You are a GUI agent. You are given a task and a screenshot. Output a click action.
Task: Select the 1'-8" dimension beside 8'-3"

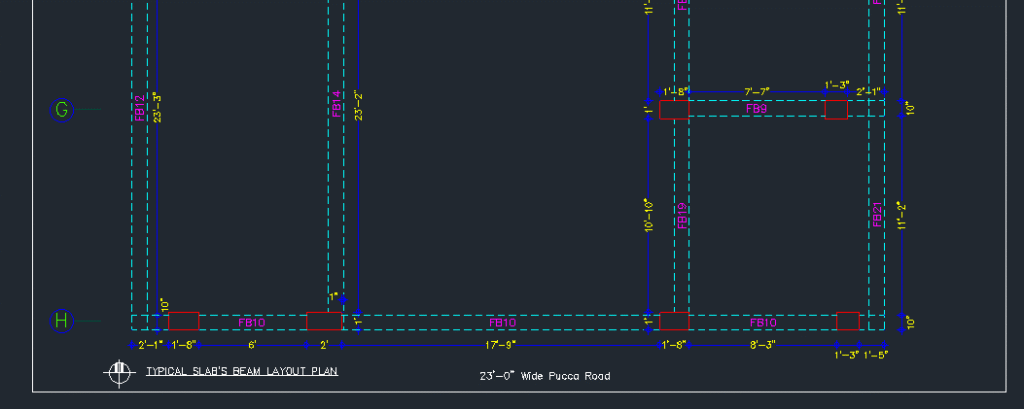click(x=673, y=344)
